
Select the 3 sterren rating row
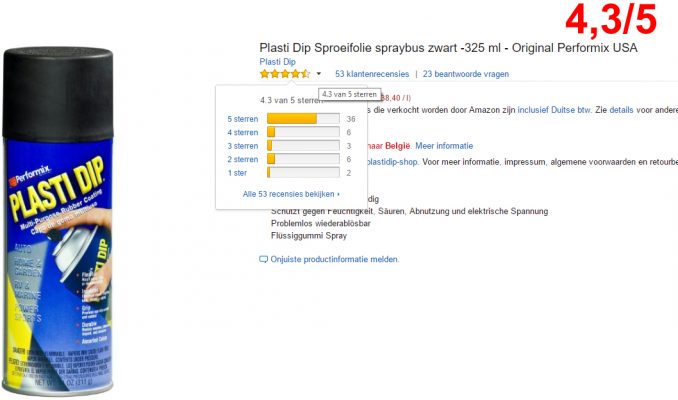290,146
